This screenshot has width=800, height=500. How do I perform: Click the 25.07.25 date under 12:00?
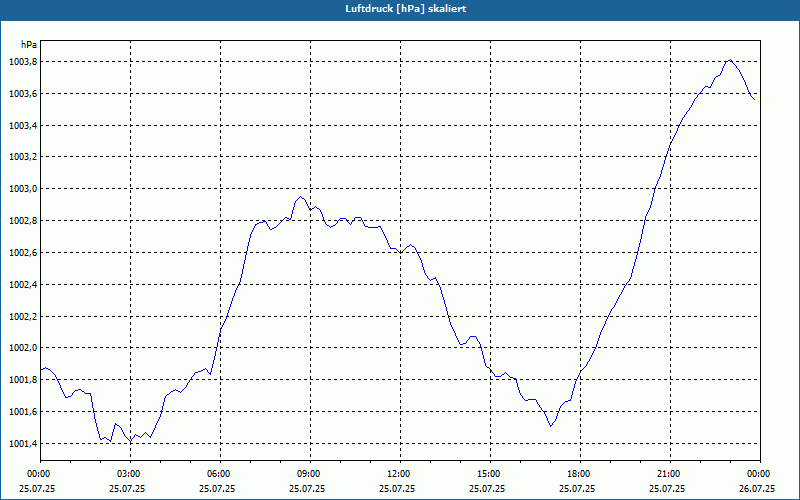(398, 488)
